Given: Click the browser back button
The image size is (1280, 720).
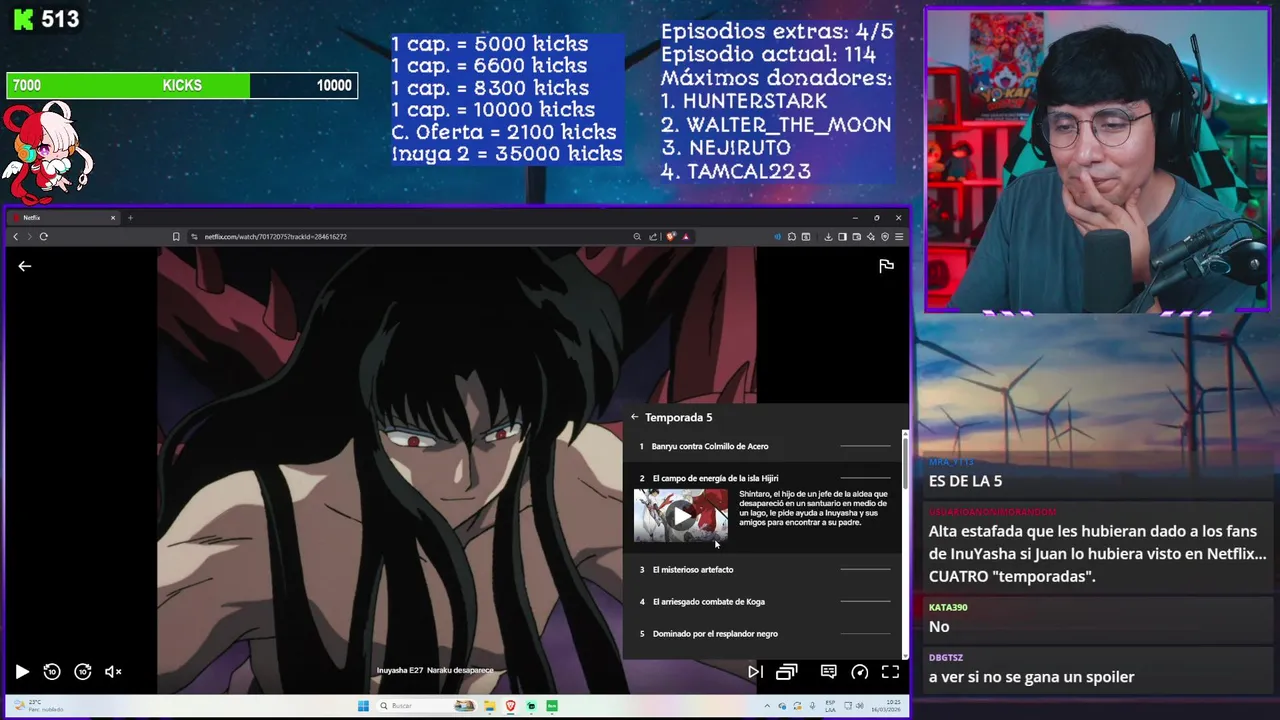Looking at the screenshot, I should (x=16, y=237).
